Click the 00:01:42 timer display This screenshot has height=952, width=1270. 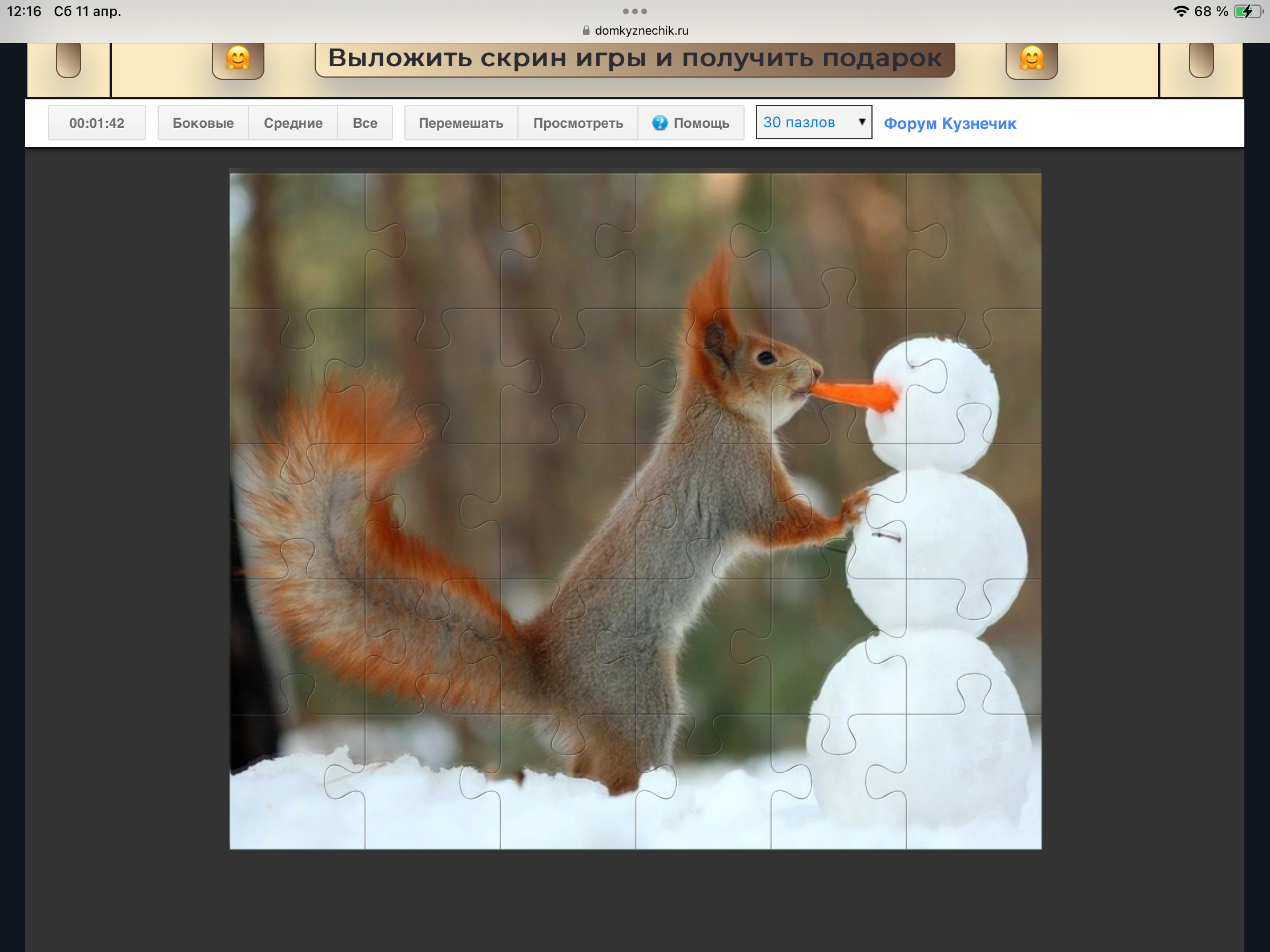click(97, 123)
